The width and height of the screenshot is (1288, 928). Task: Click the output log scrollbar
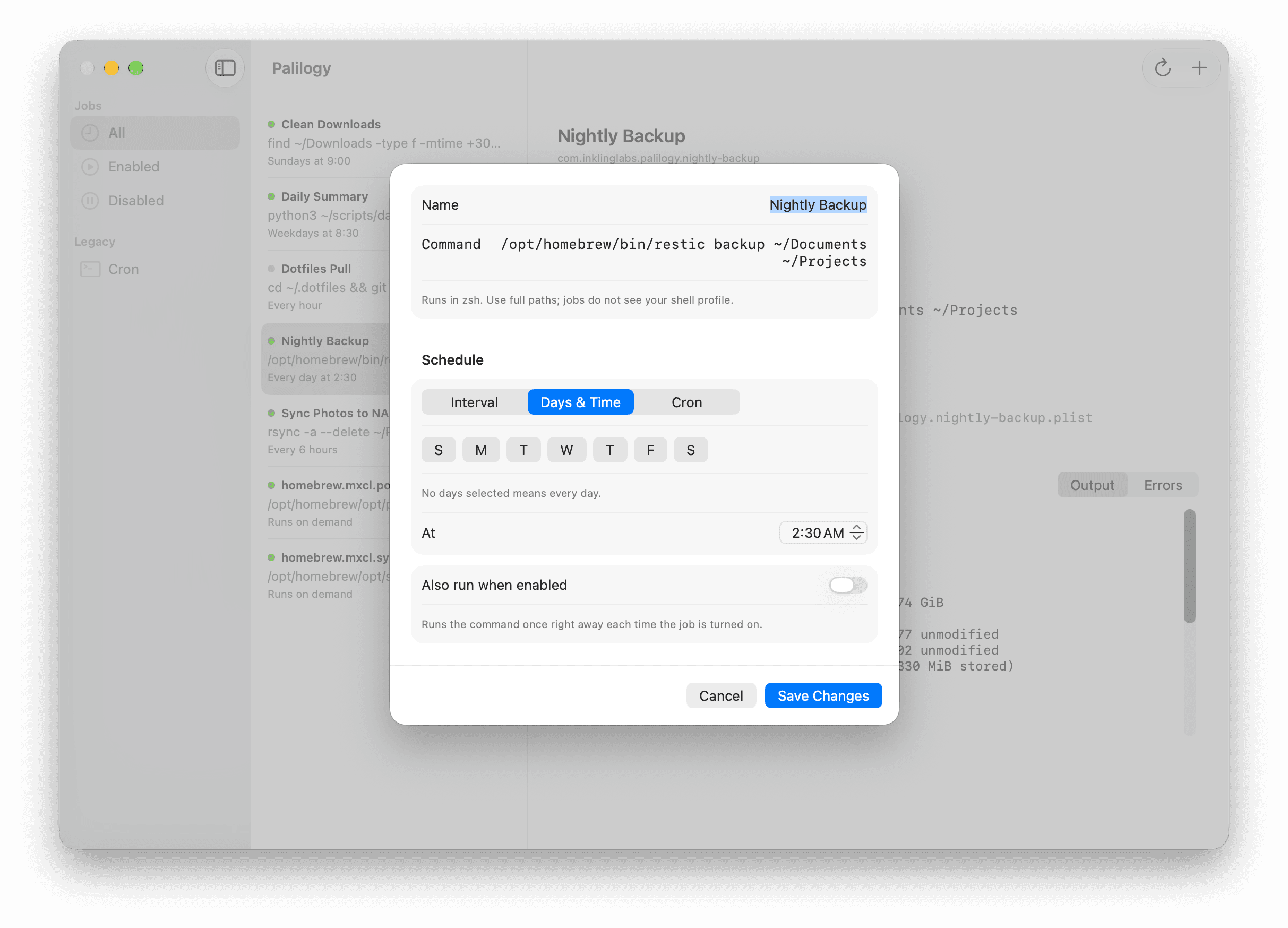tap(1189, 565)
